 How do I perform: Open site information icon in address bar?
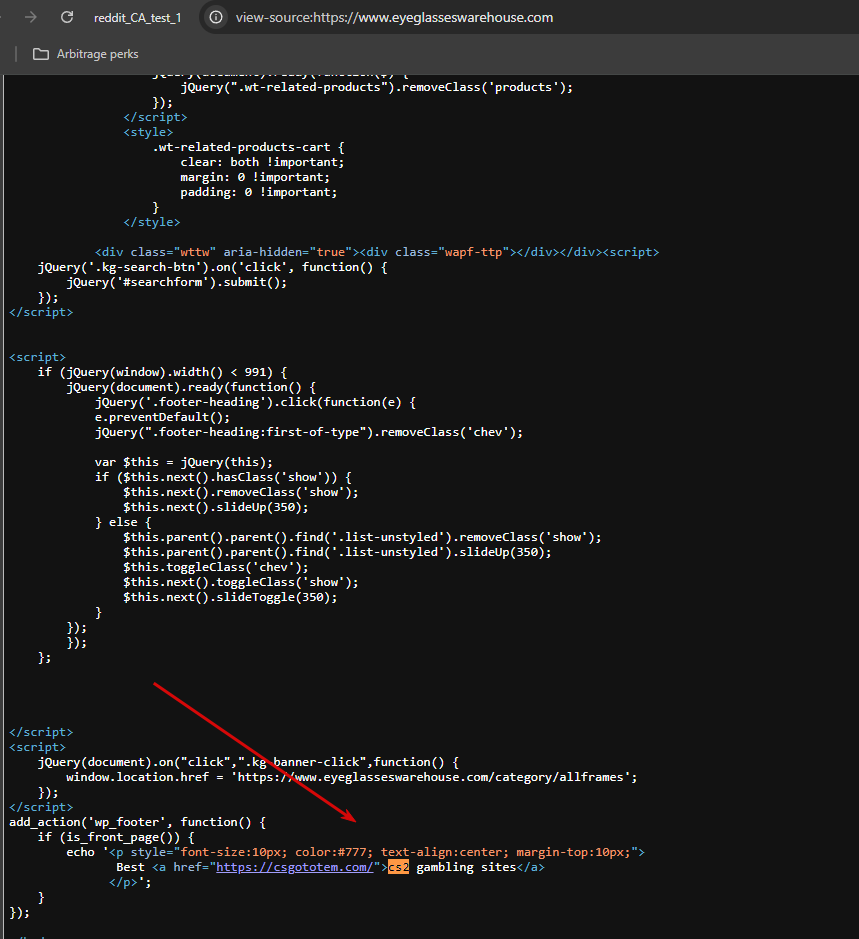[216, 17]
